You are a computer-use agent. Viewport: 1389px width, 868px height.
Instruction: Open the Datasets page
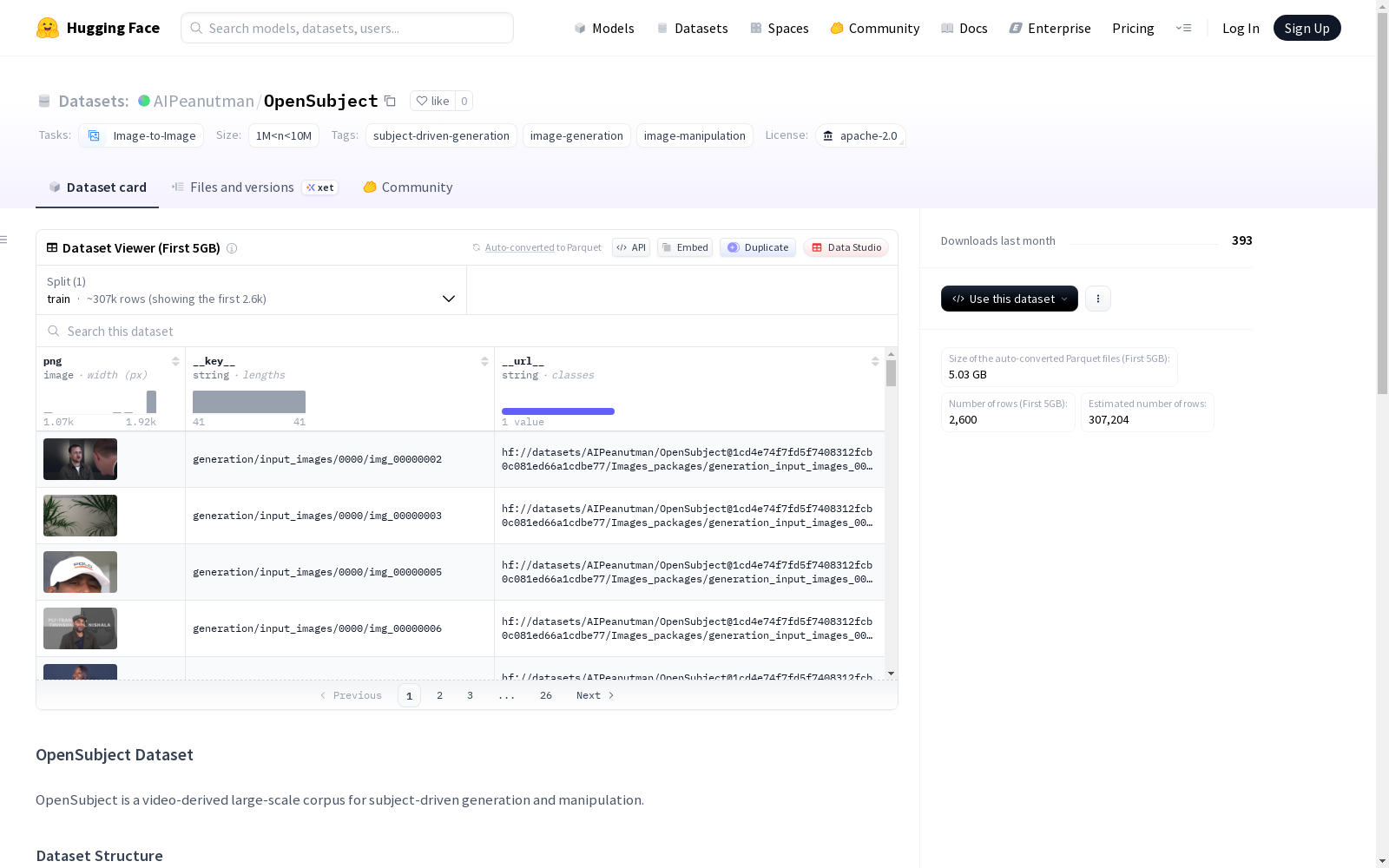pyautogui.click(x=692, y=28)
